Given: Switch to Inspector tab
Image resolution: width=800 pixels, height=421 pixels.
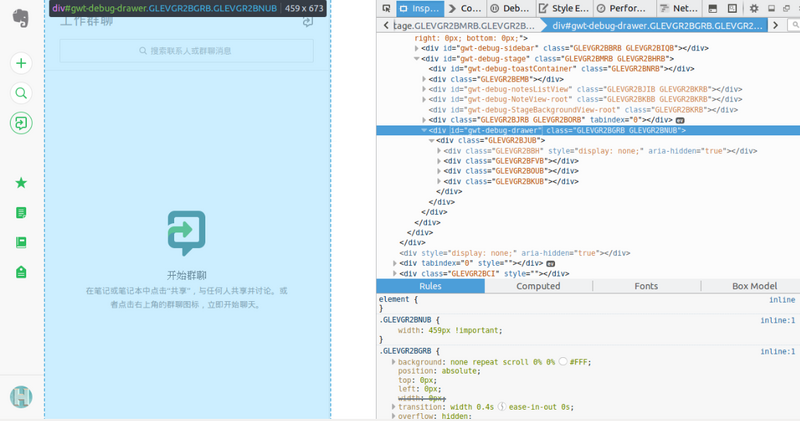Looking at the screenshot, I should [419, 8].
